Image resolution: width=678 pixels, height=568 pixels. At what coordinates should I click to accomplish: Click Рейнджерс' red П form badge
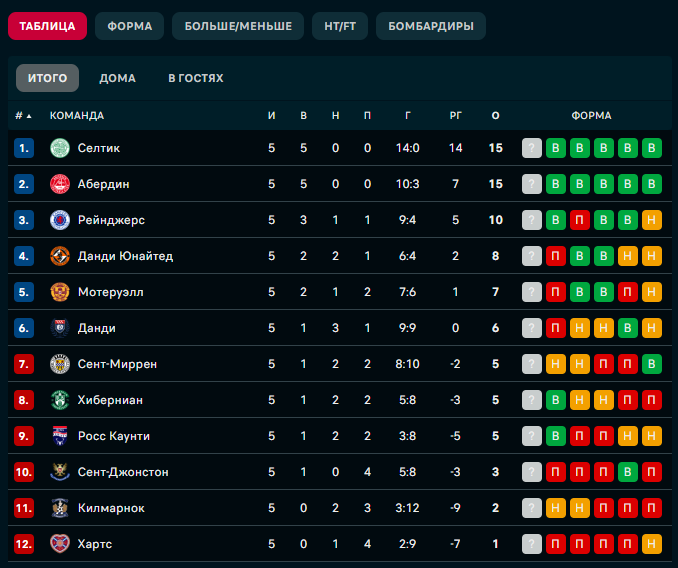point(579,220)
